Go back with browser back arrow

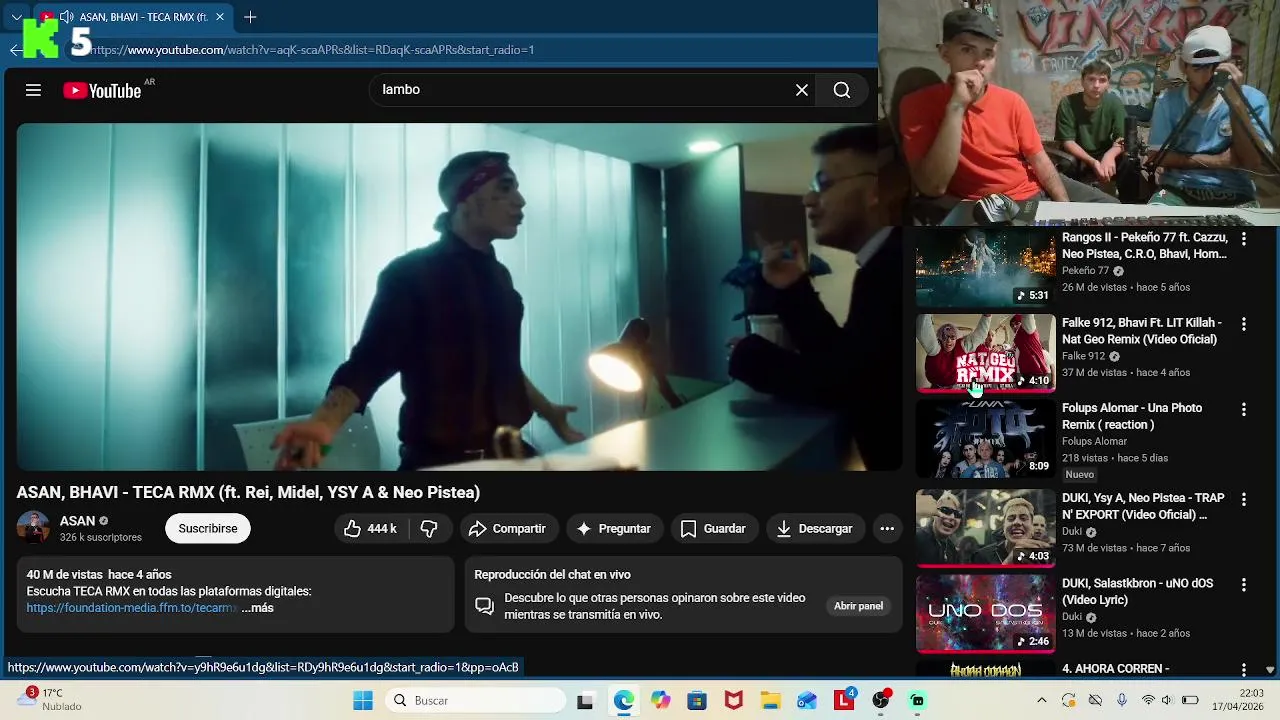[15, 50]
